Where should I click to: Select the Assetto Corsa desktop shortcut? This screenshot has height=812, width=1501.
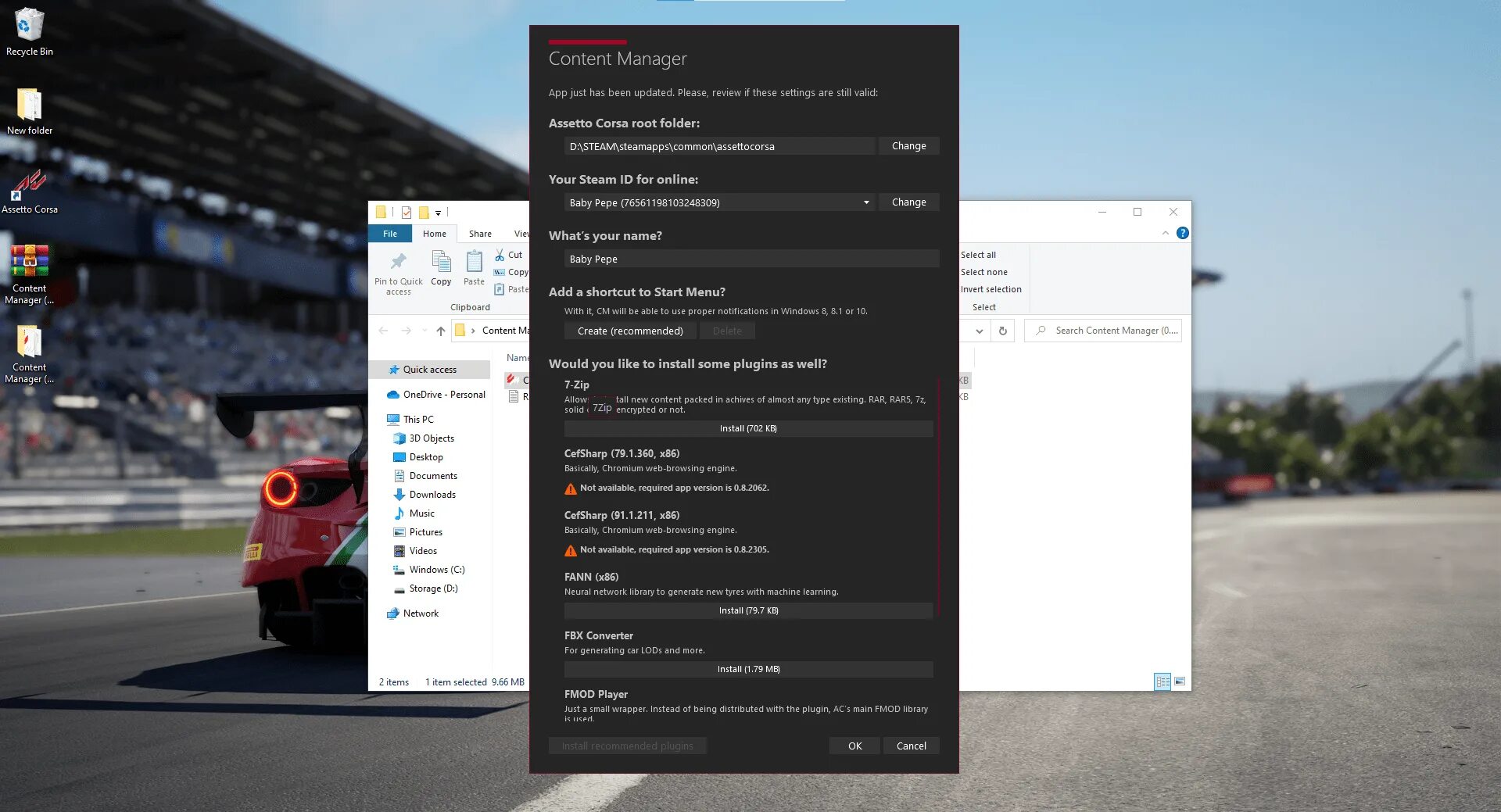[x=29, y=191]
